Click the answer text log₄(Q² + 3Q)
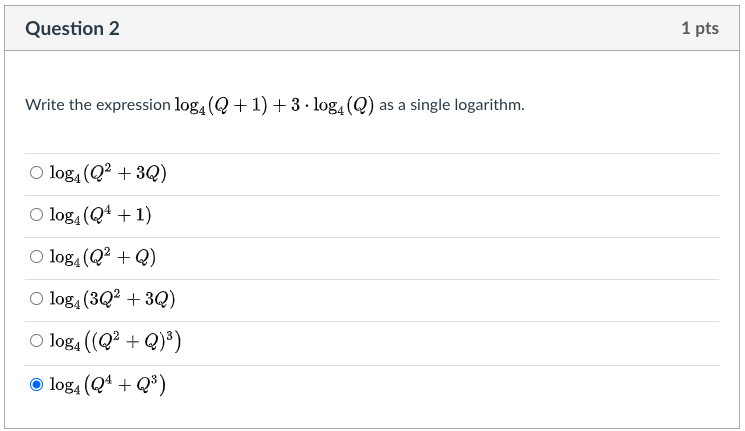The image size is (745, 431). [x=108, y=173]
